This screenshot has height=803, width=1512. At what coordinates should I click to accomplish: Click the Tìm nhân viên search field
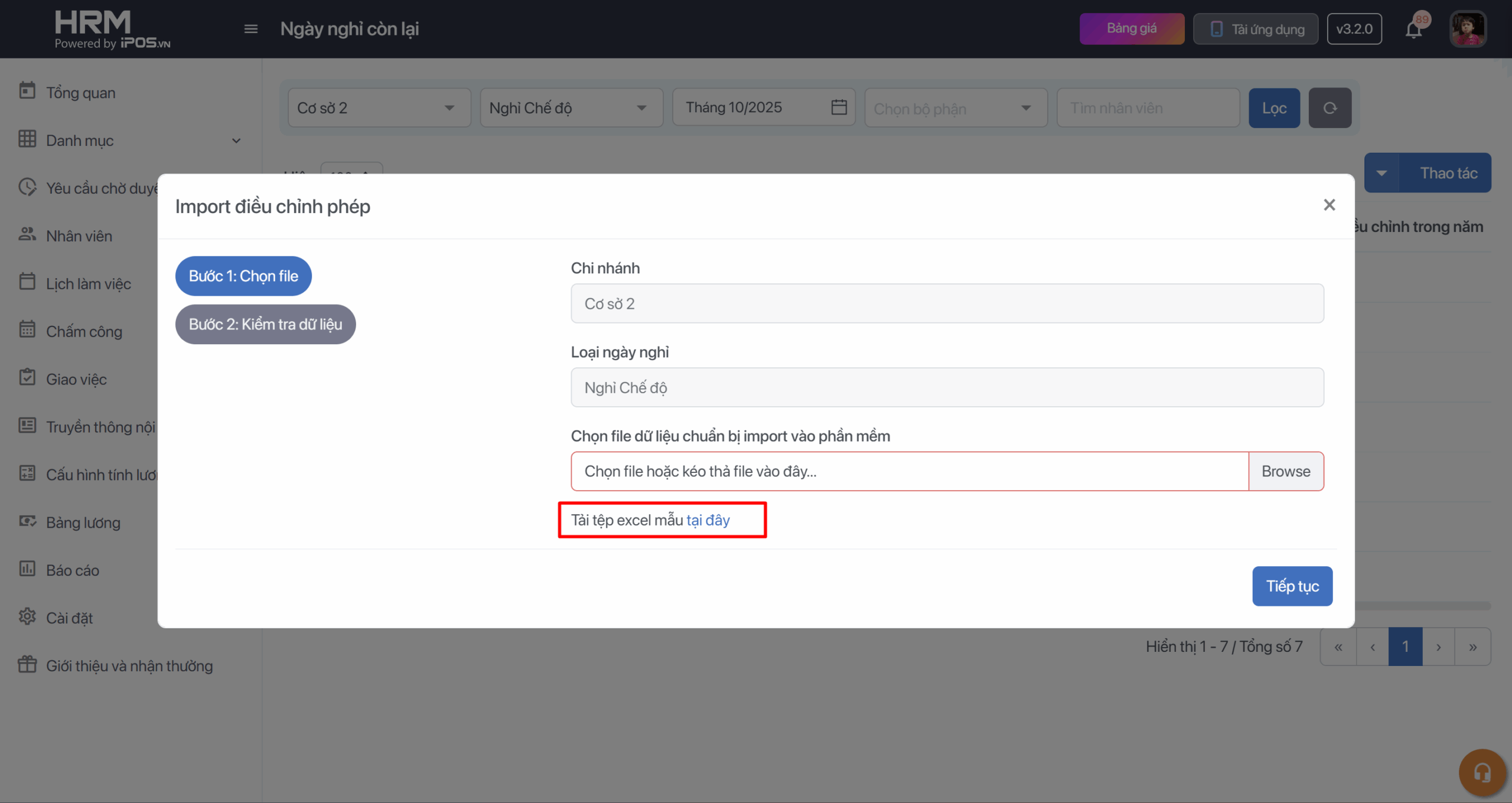coord(1147,108)
